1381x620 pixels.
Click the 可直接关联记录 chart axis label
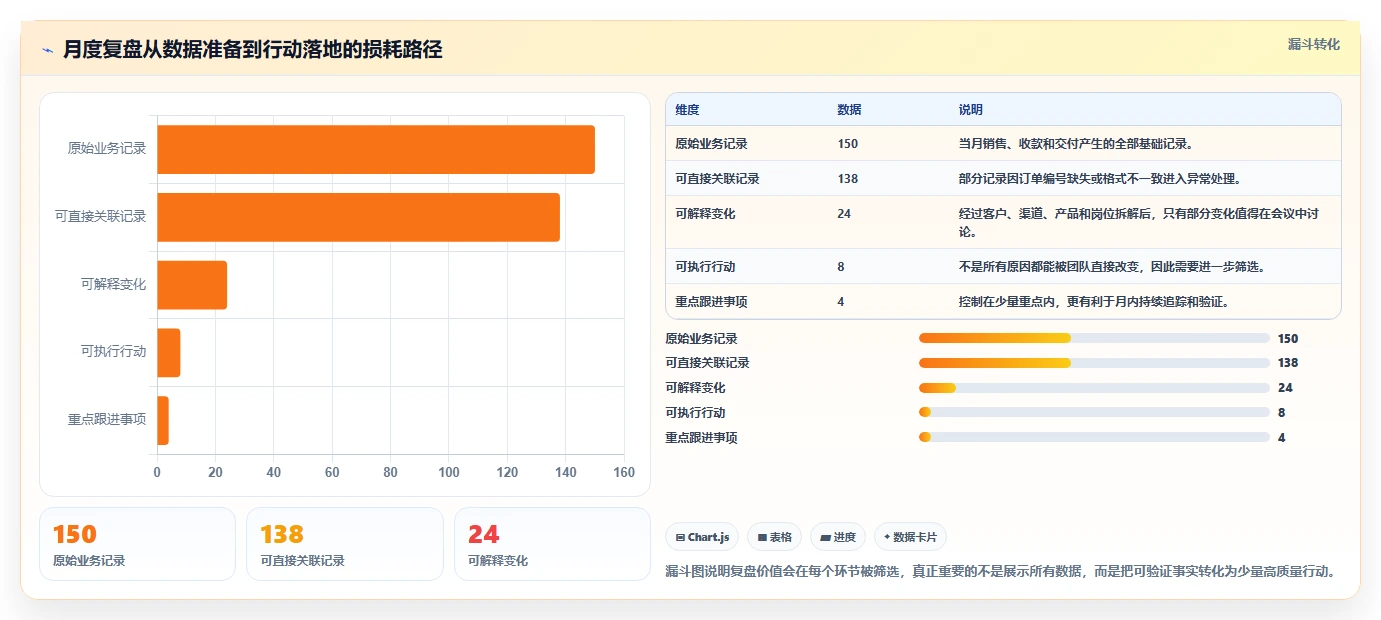click(x=101, y=217)
